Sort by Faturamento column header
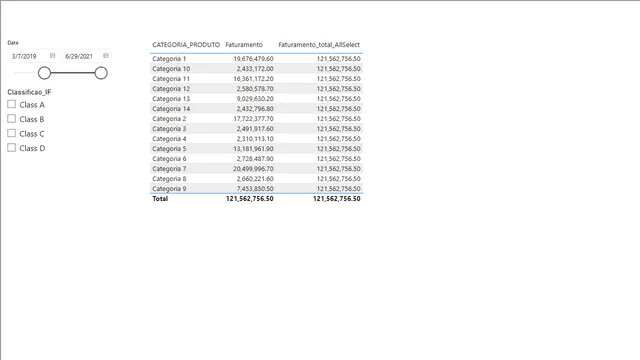The image size is (640, 360). click(244, 45)
